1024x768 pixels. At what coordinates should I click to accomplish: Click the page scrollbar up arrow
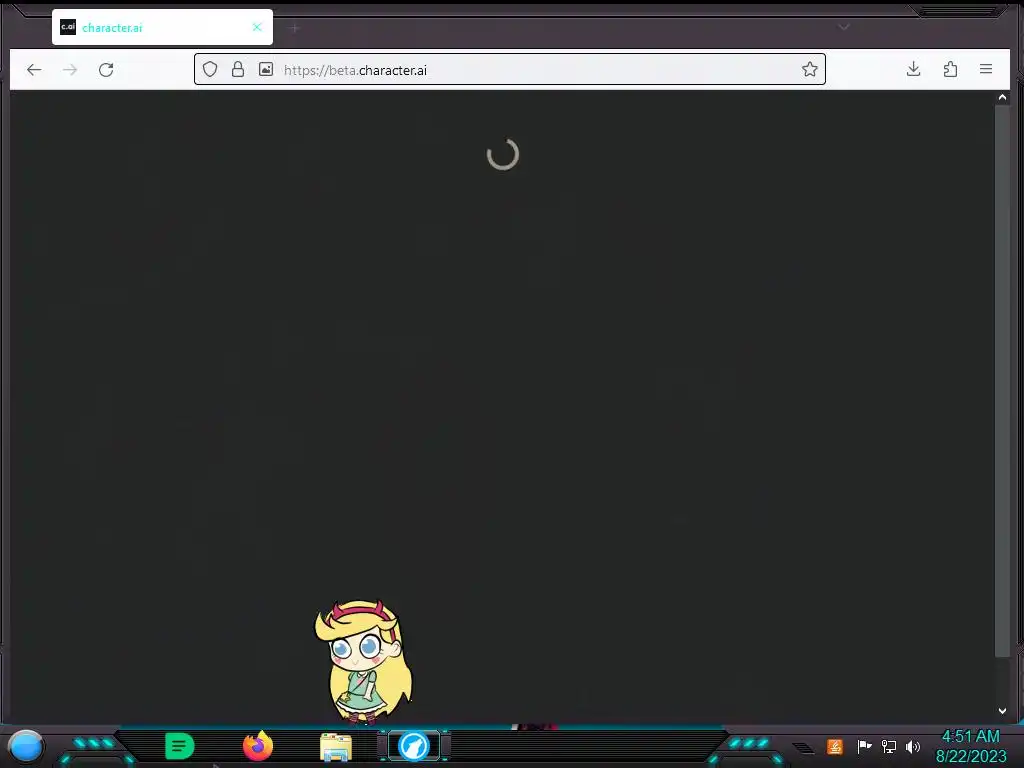coord(1002,97)
